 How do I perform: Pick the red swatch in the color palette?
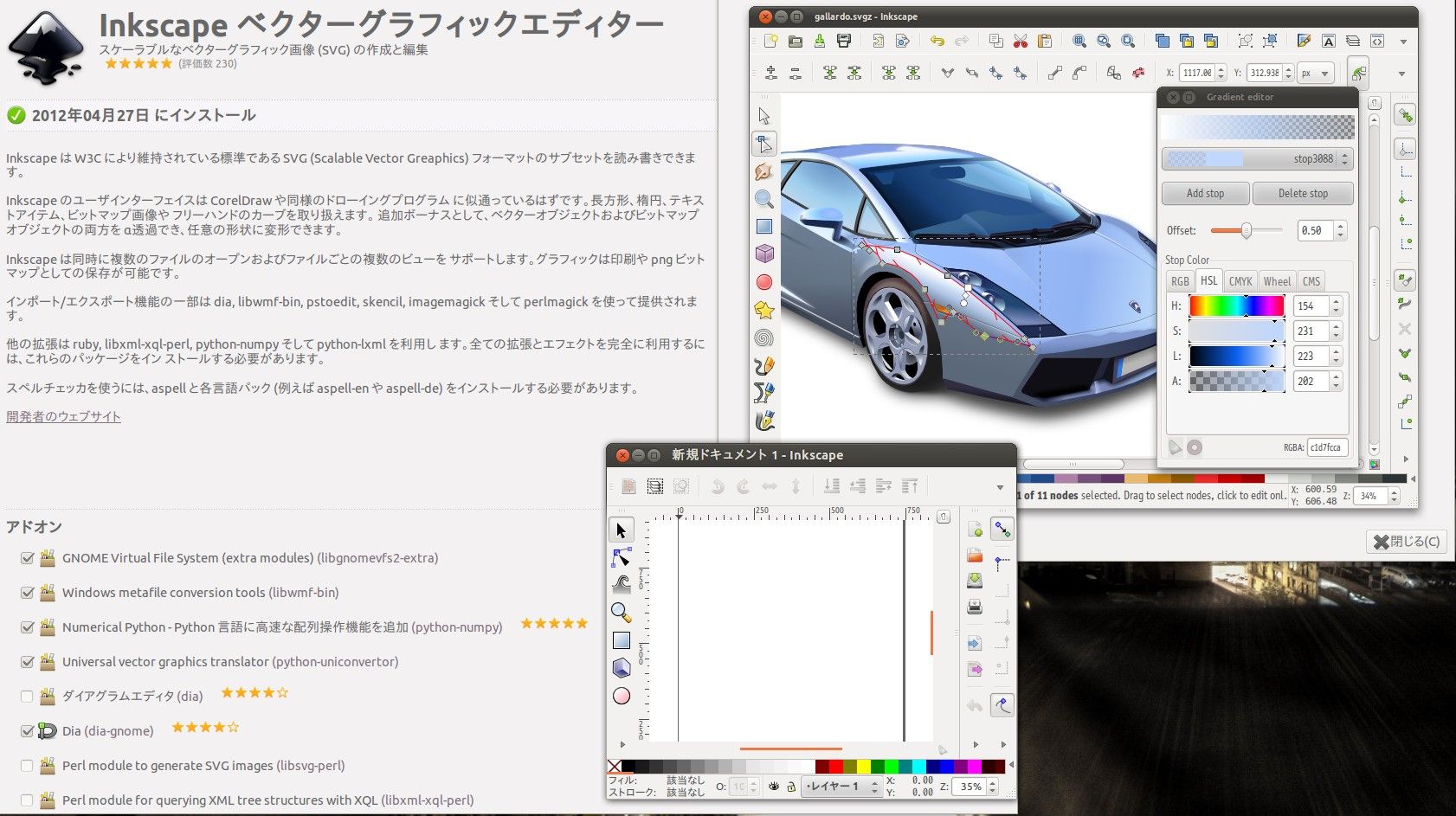click(x=835, y=767)
